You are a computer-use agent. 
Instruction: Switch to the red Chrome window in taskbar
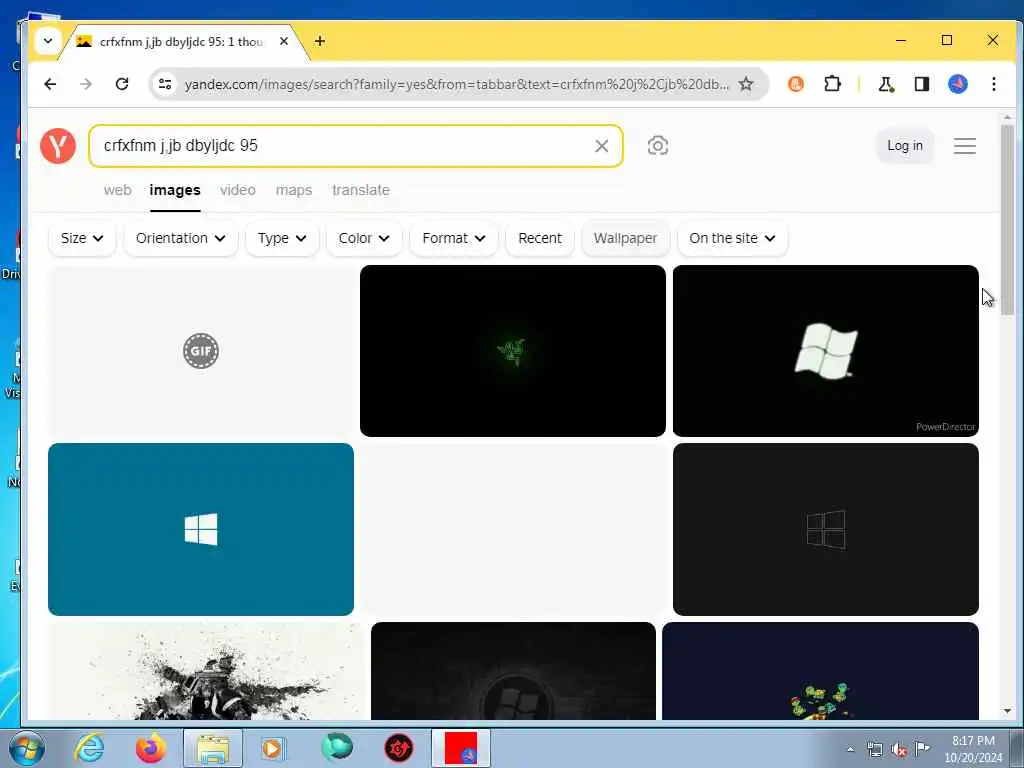460,748
